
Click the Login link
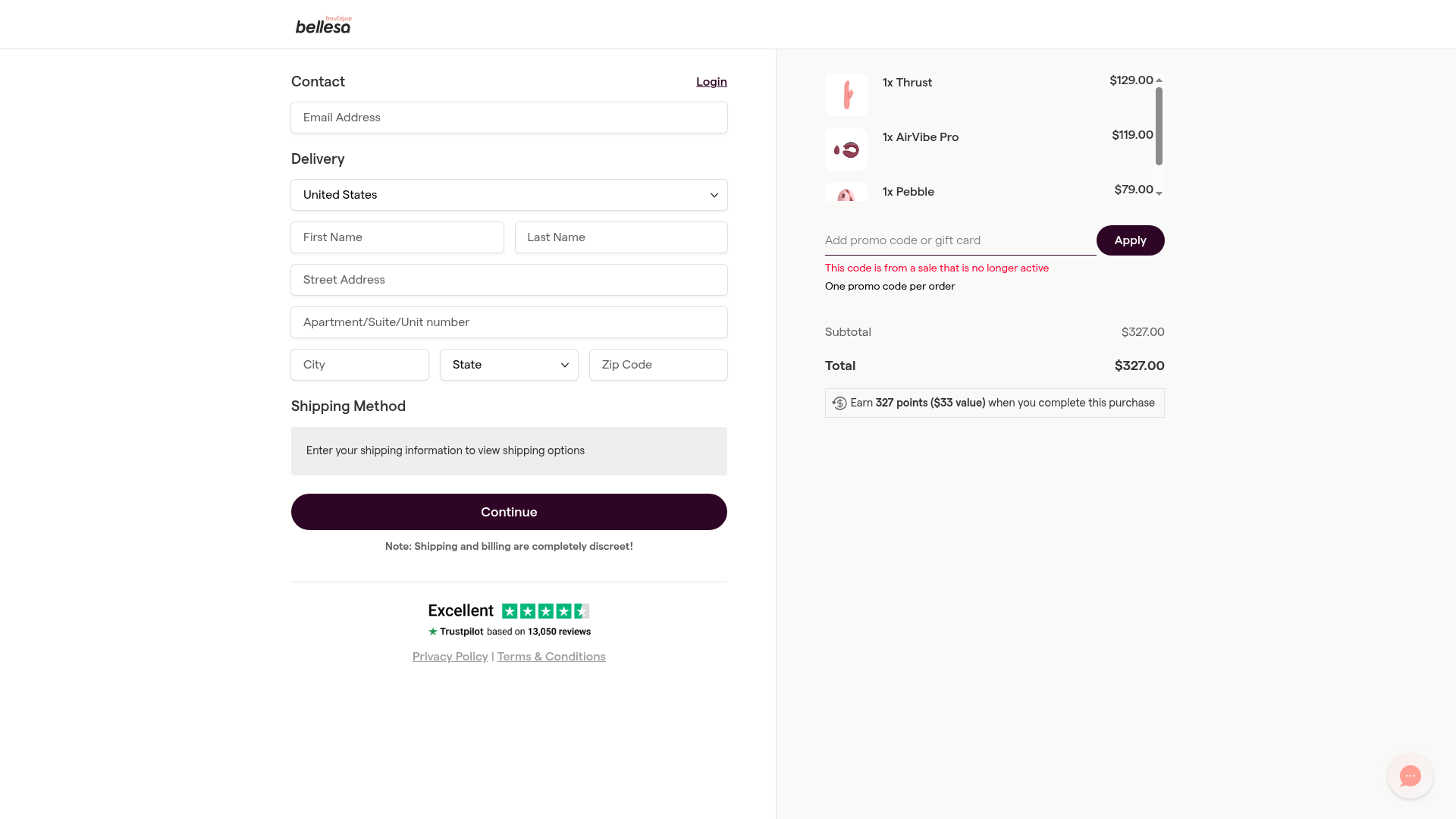tap(711, 82)
